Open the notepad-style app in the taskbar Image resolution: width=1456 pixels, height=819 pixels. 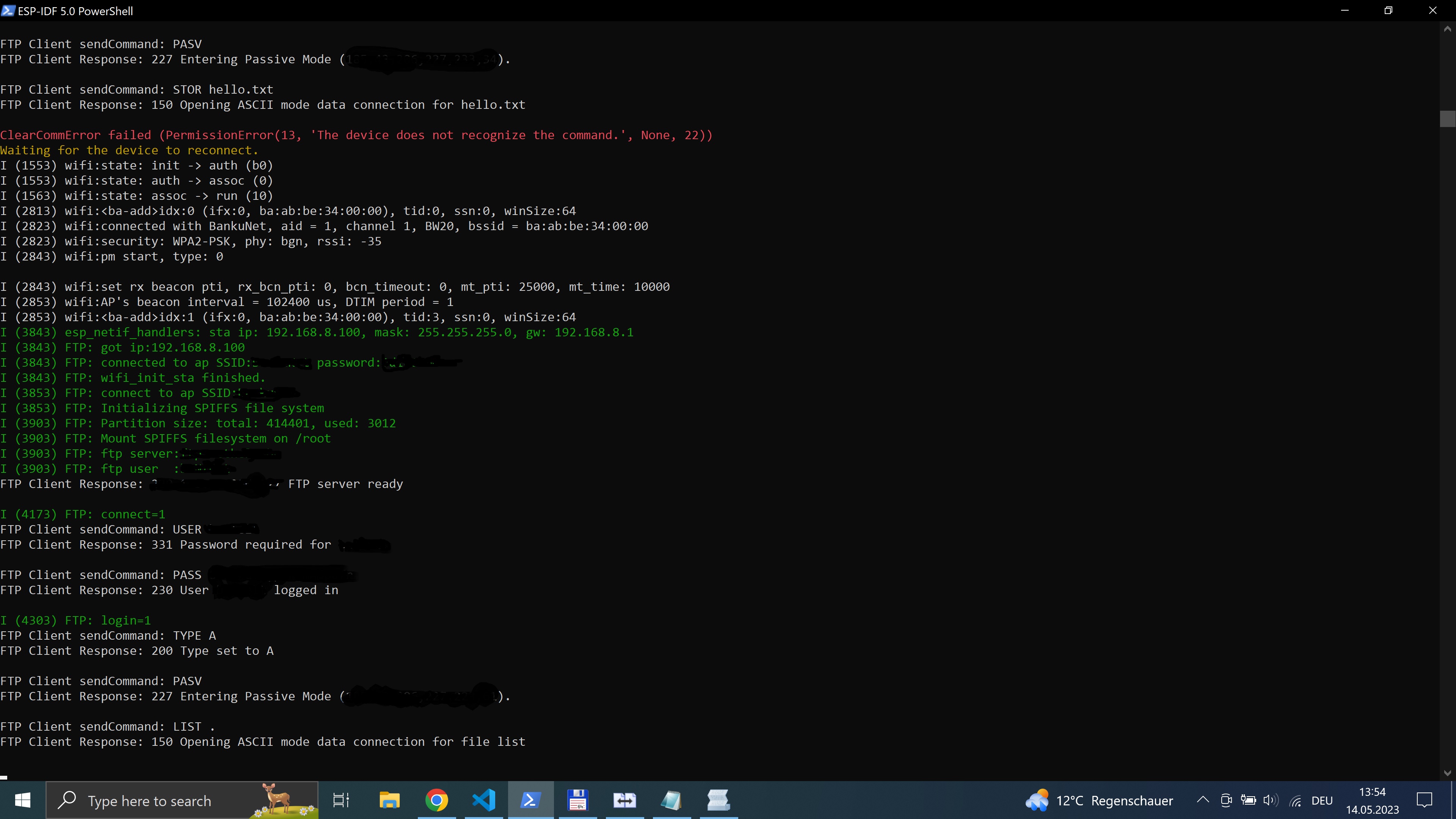point(672,800)
